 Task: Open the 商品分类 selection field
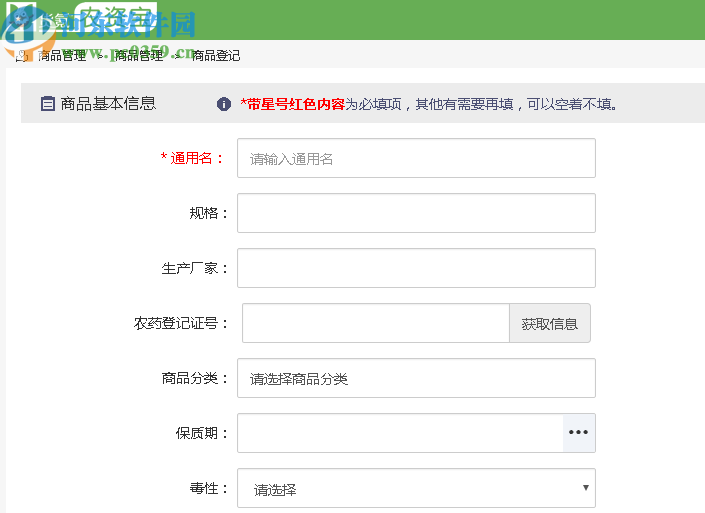coord(416,378)
